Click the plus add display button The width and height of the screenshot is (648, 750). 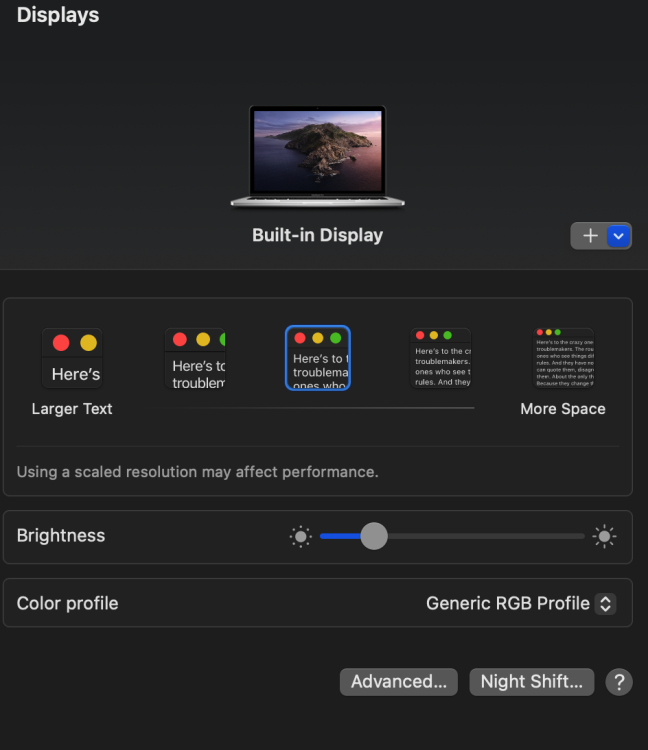pyautogui.click(x=590, y=236)
